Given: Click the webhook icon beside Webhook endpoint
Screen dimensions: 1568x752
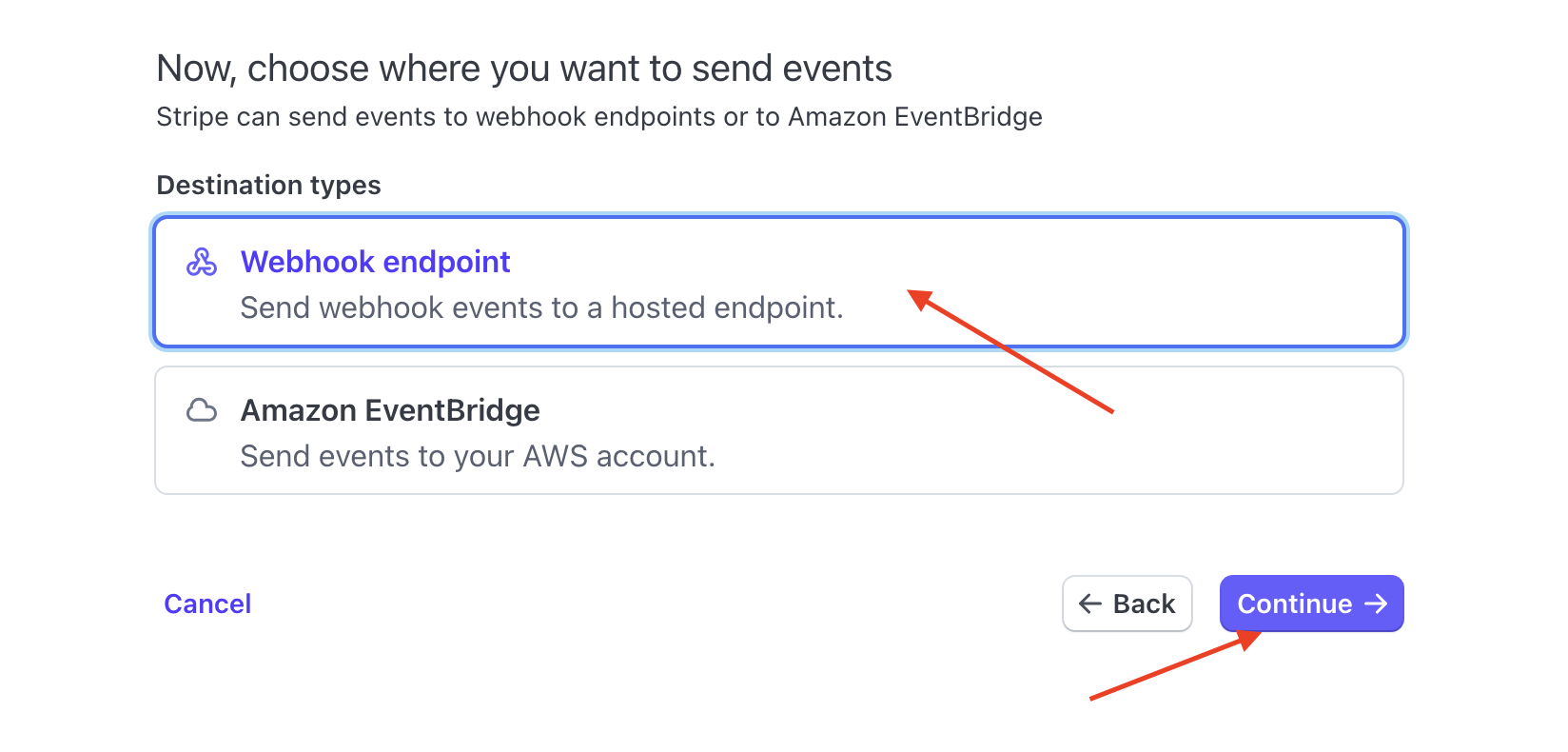Looking at the screenshot, I should click(x=201, y=262).
